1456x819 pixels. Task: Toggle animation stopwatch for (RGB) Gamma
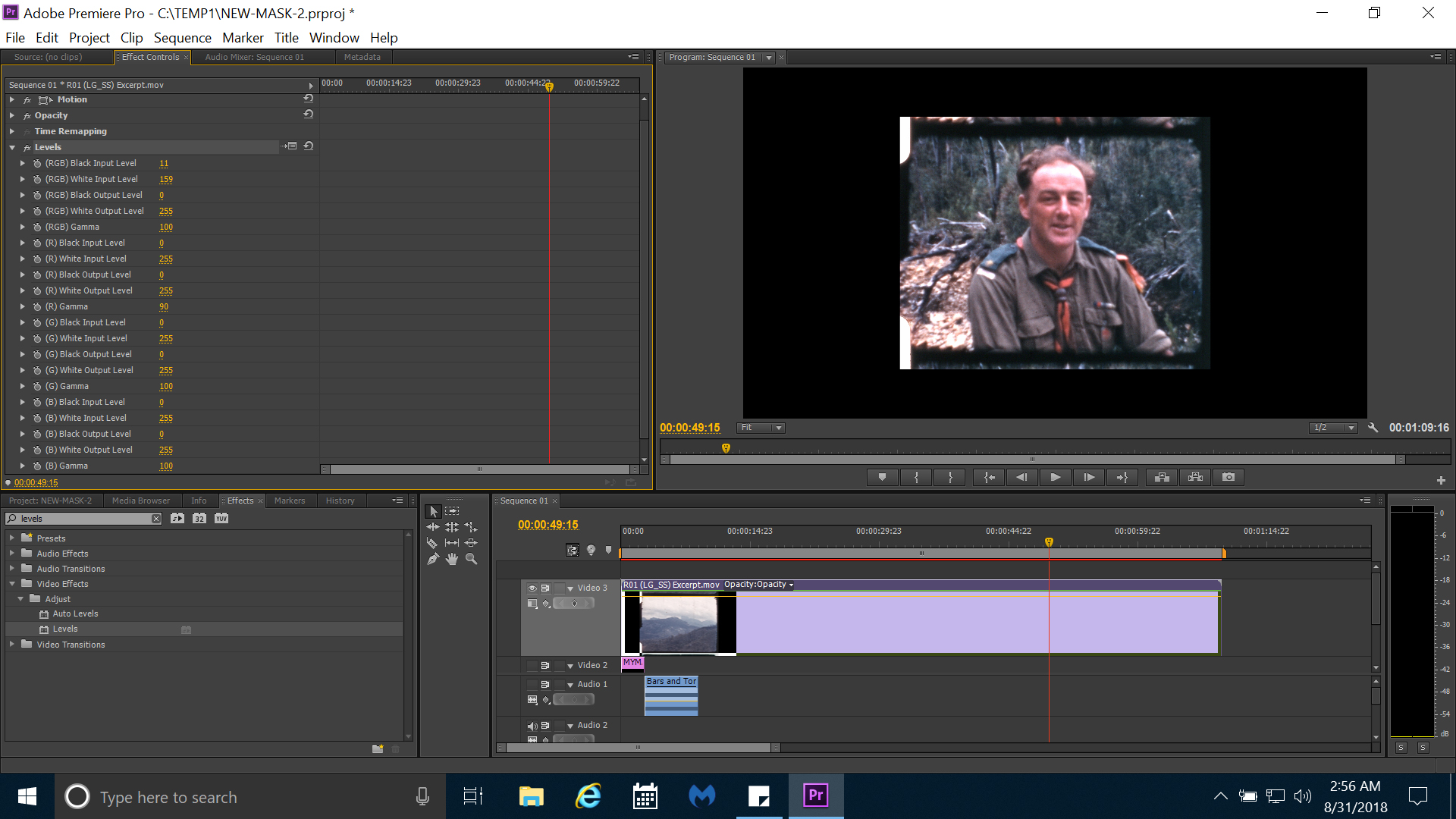37,227
